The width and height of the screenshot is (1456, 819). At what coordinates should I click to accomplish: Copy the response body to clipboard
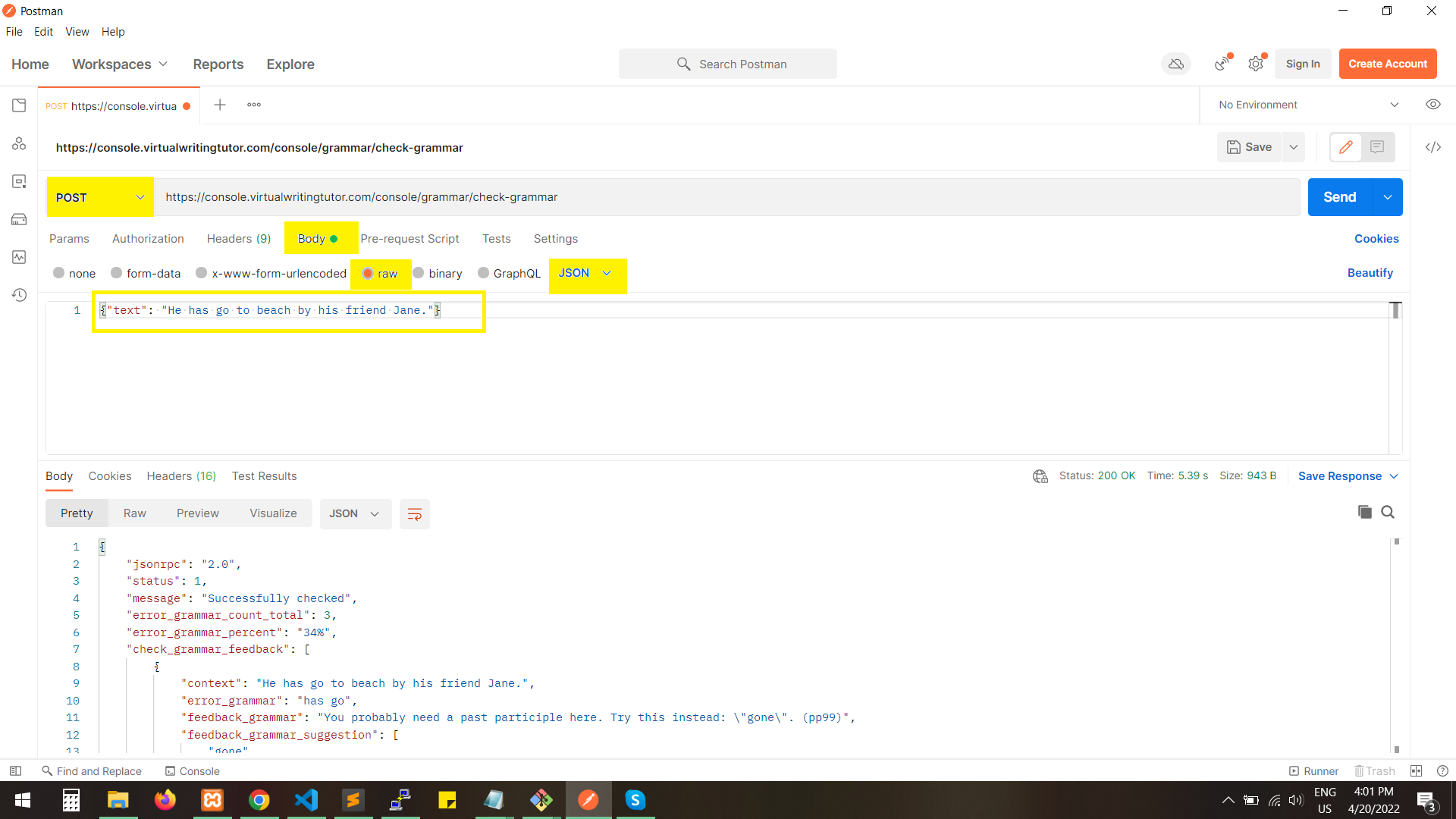(x=1364, y=512)
